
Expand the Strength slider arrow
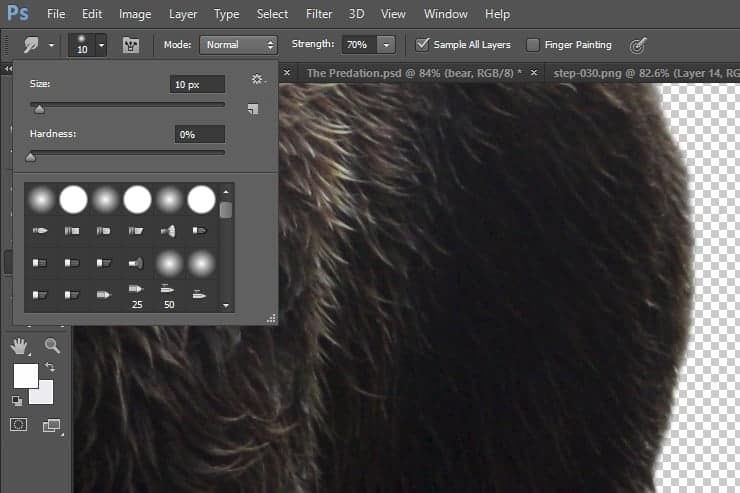386,45
